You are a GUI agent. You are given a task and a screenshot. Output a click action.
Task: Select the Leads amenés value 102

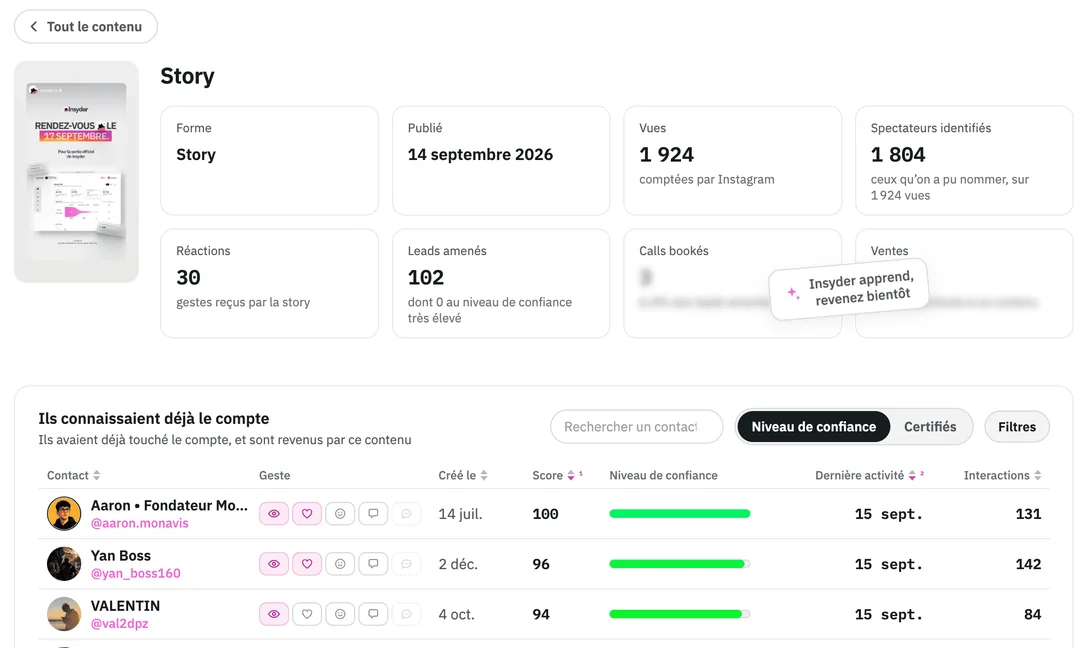click(426, 278)
